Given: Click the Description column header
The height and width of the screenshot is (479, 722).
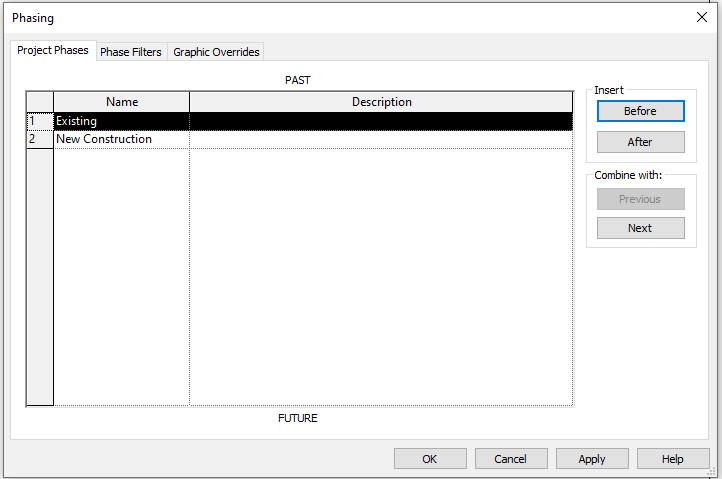Looking at the screenshot, I should (x=381, y=102).
